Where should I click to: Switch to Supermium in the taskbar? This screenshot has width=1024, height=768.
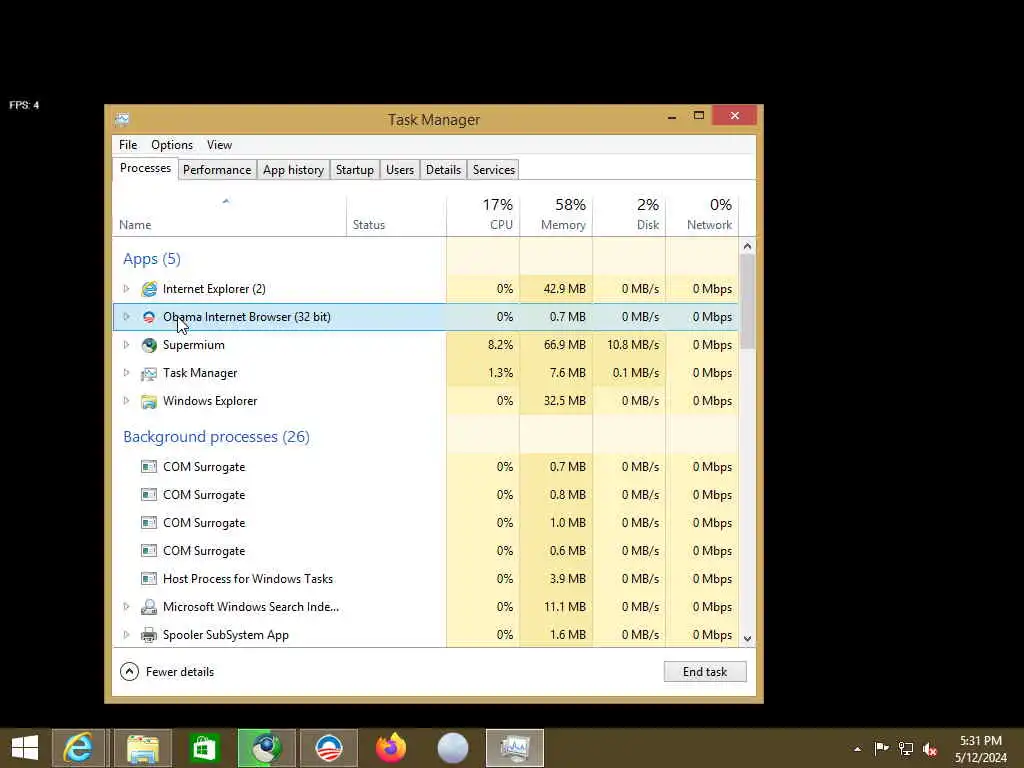tap(266, 748)
